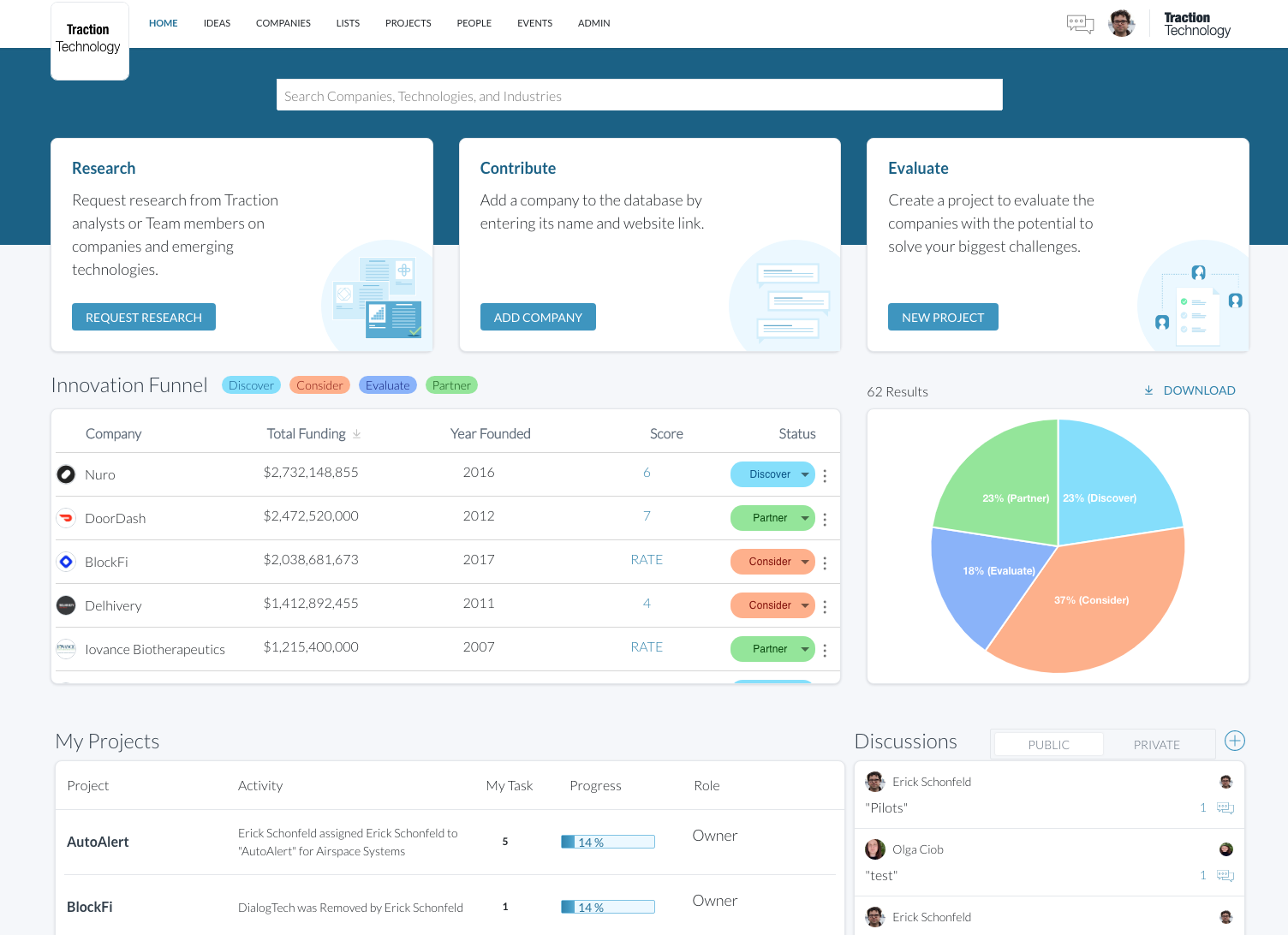Open the three-dot menu for Nuro row
Image resolution: width=1288 pixels, height=935 pixels.
[825, 475]
